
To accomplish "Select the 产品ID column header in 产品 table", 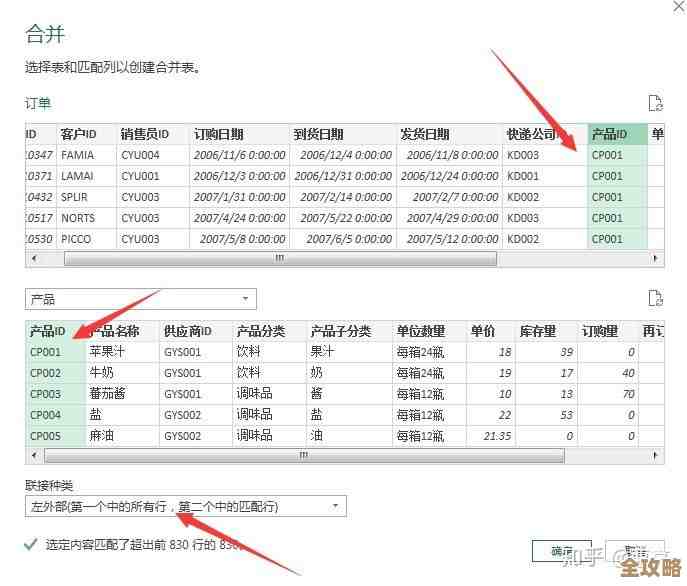I will [x=55, y=331].
